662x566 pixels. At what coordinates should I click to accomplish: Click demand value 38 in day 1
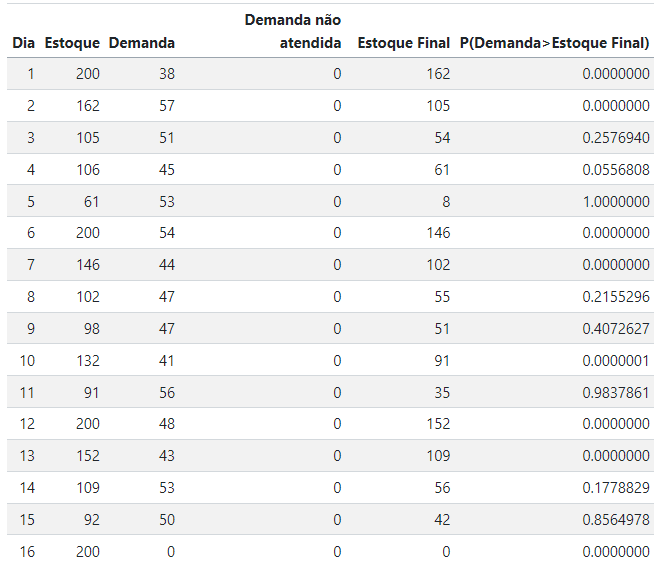click(x=167, y=74)
